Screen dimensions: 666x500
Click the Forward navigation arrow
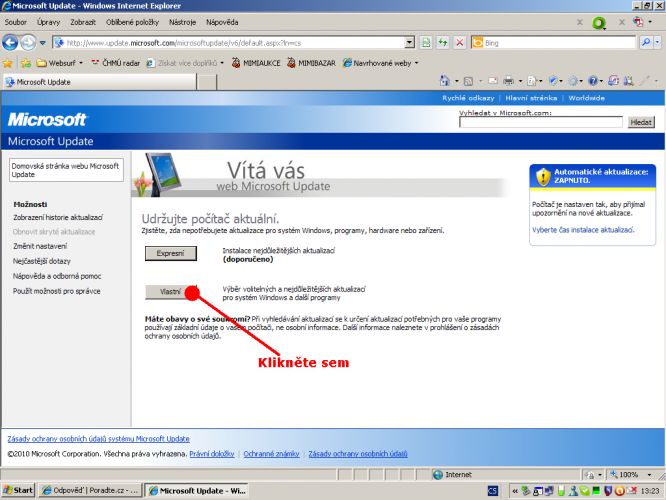click(x=28, y=42)
